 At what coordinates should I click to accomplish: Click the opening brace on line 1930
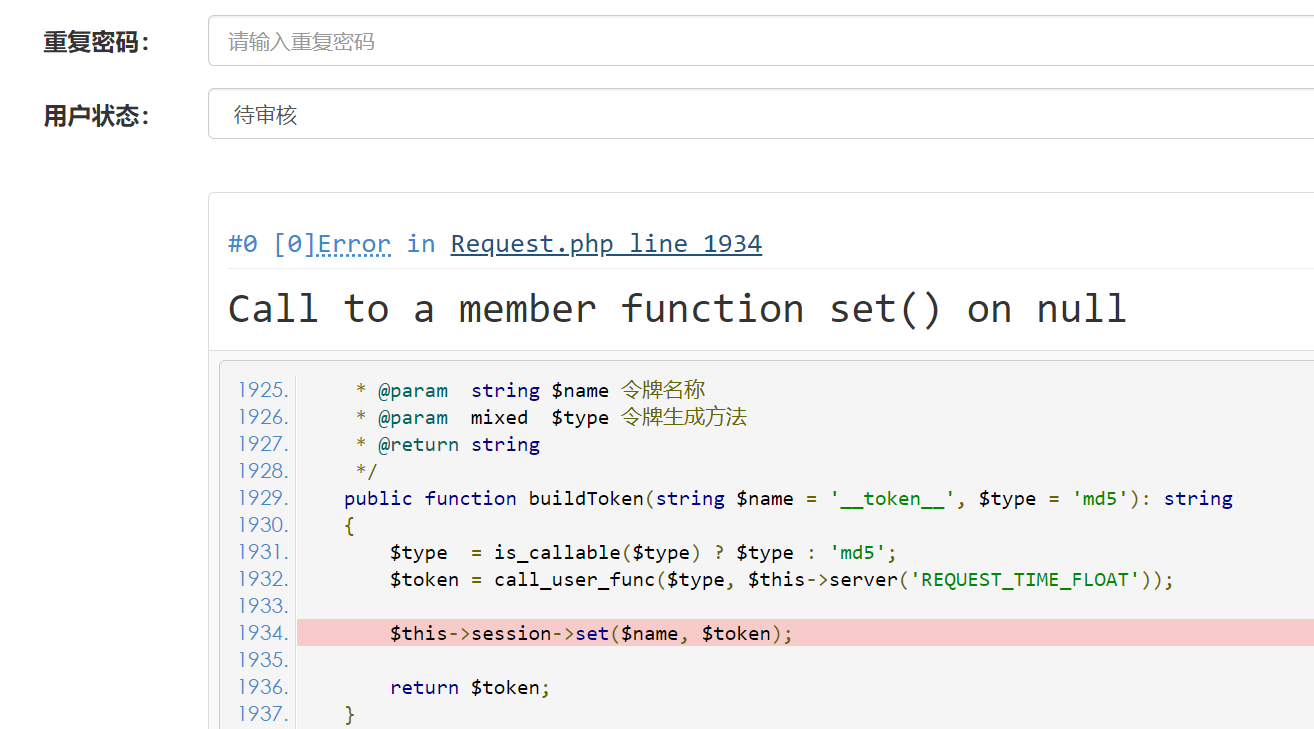[349, 525]
